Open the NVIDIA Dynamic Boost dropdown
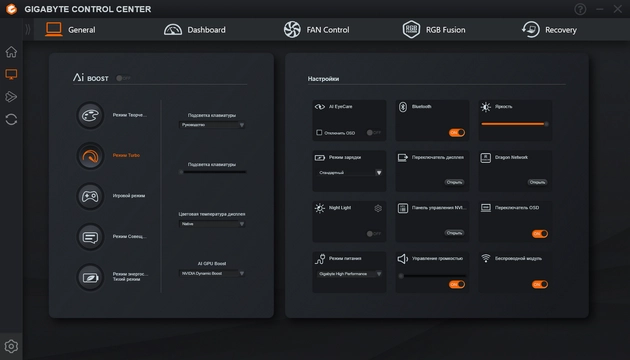The width and height of the screenshot is (630, 360). (212, 273)
